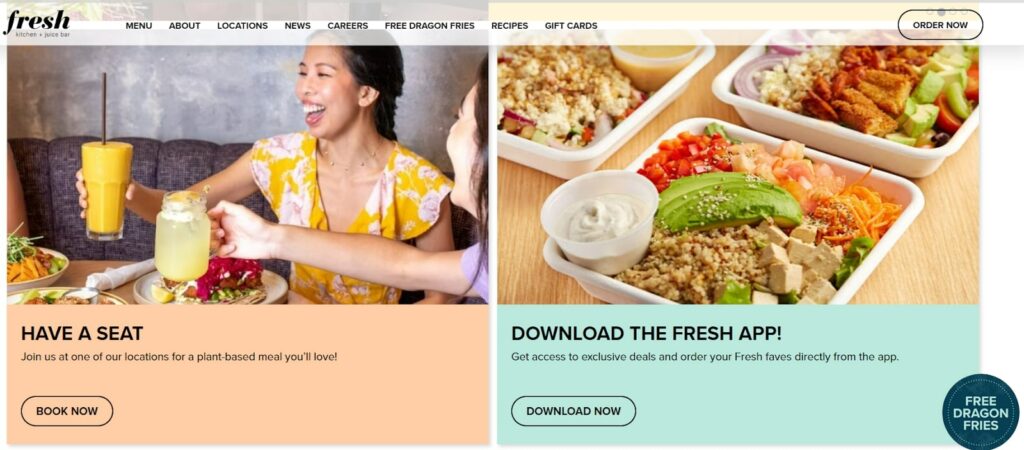The height and width of the screenshot is (450, 1024).
Task: Open FREE DRAGON FRIES in the navigation bar
Action: click(x=430, y=25)
